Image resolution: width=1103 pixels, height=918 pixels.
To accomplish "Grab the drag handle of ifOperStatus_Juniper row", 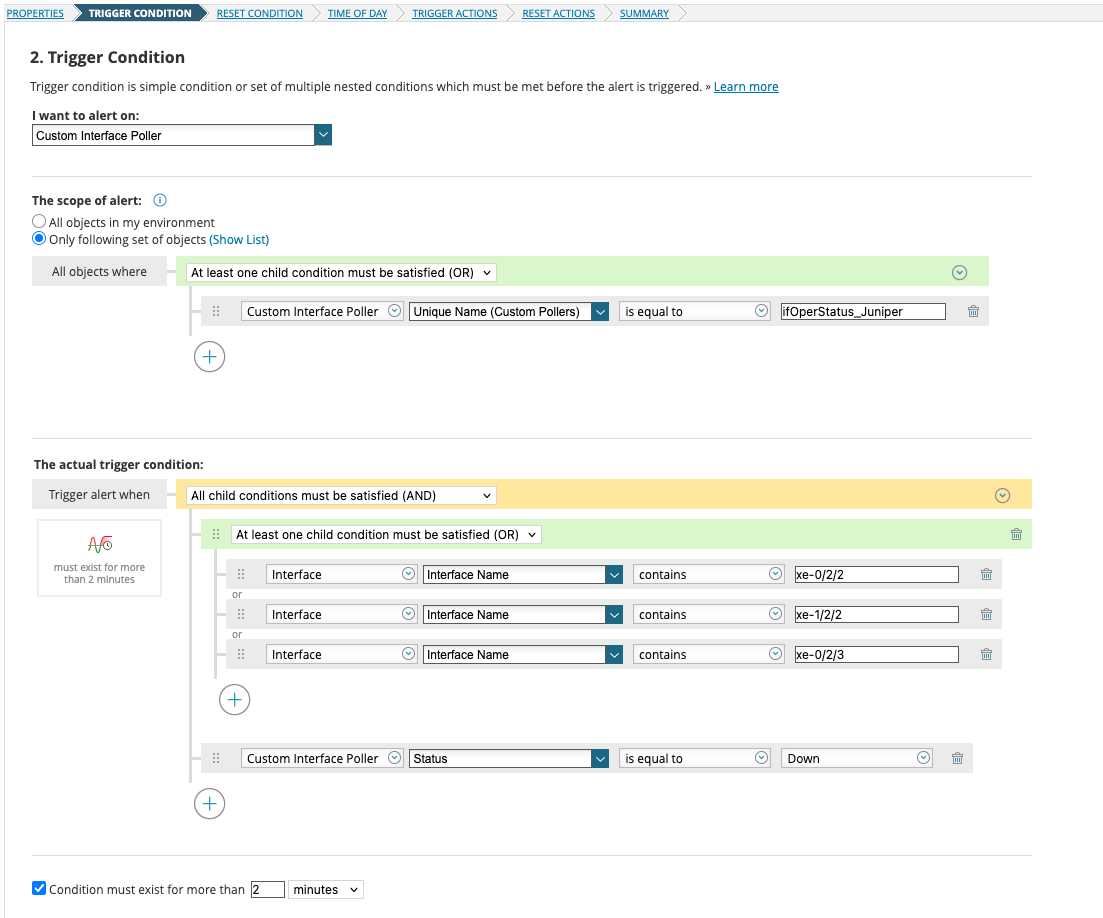I will tap(216, 311).
